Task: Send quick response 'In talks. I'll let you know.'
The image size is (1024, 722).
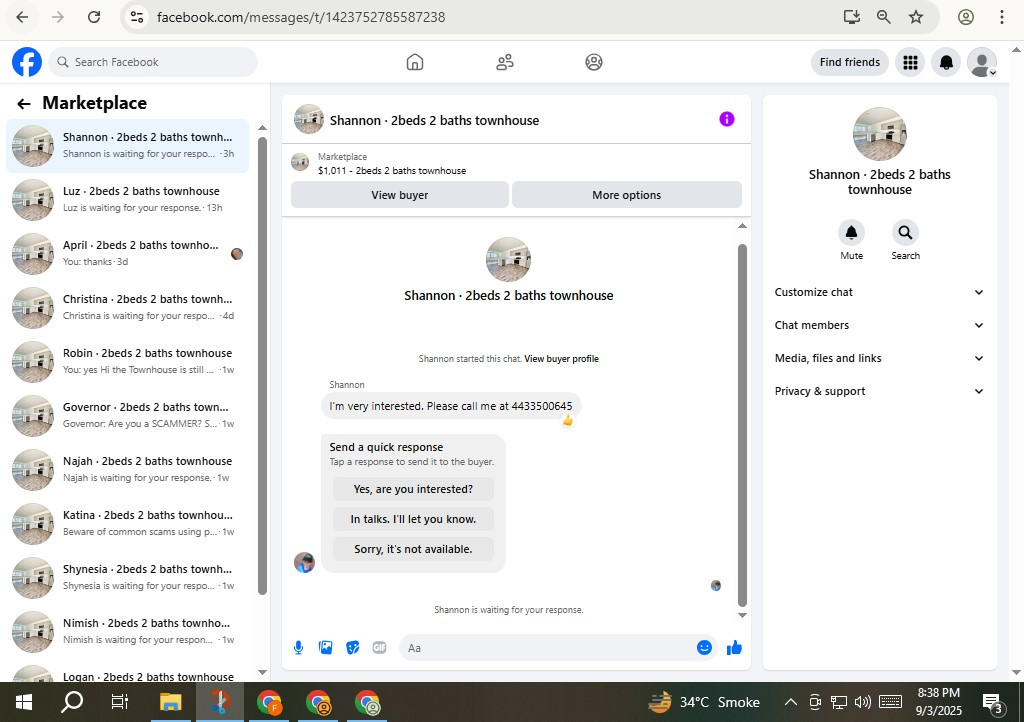Action: [413, 519]
